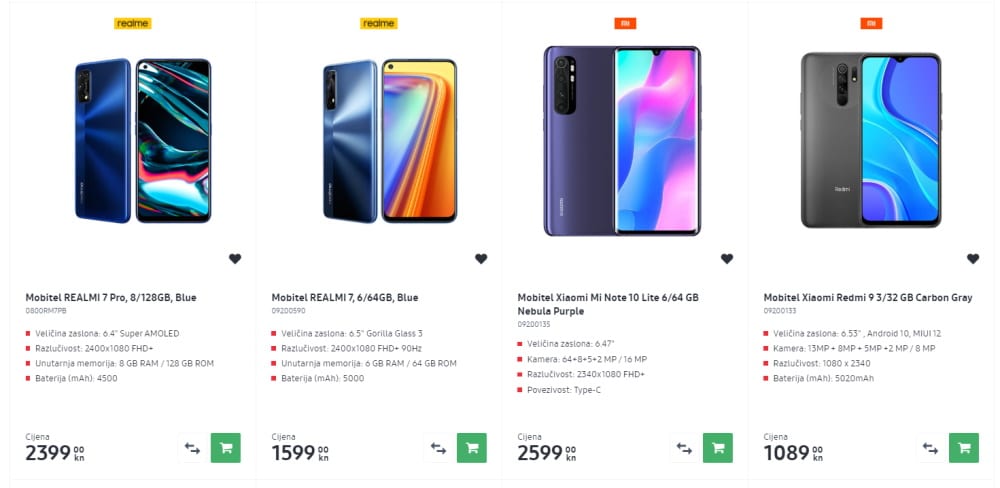Viewport: 1000px width, 488px height.
Task: Open Mobitel REALMI 7 Pro, 8/128GB, Blue title
Action: (x=111, y=297)
